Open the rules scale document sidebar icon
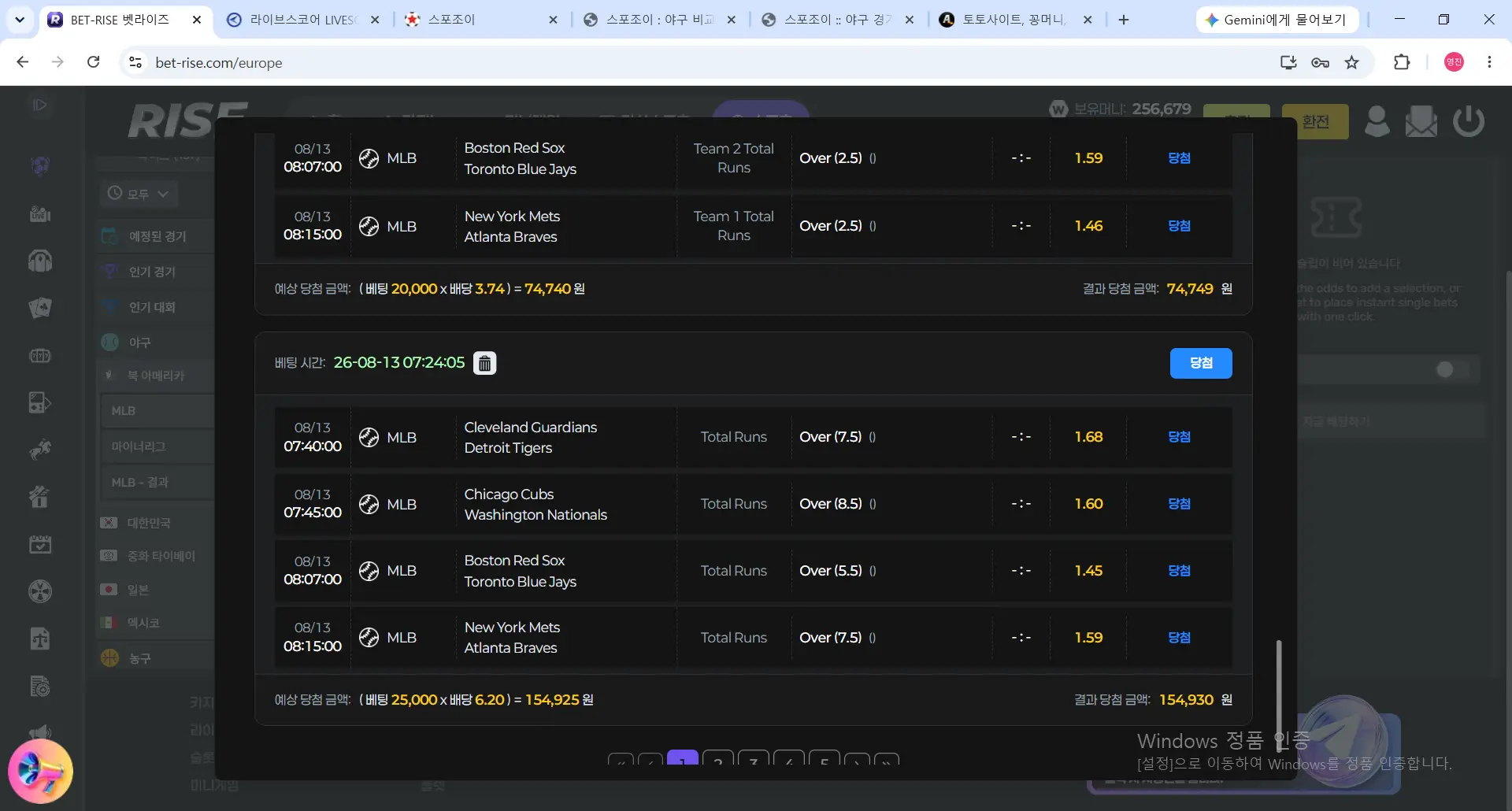The width and height of the screenshot is (1512, 811). coord(40,639)
